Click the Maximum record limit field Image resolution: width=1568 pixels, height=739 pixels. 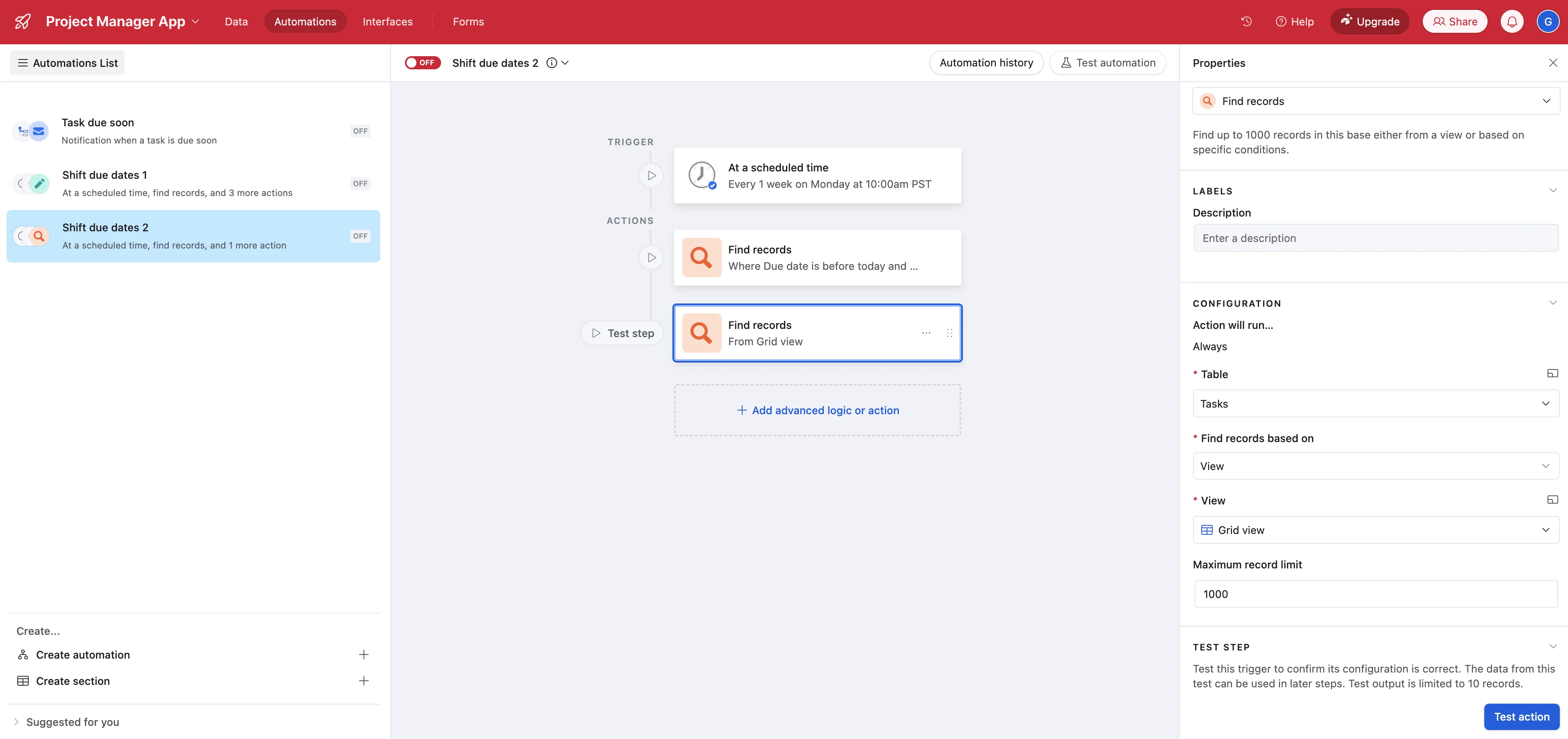point(1375,594)
